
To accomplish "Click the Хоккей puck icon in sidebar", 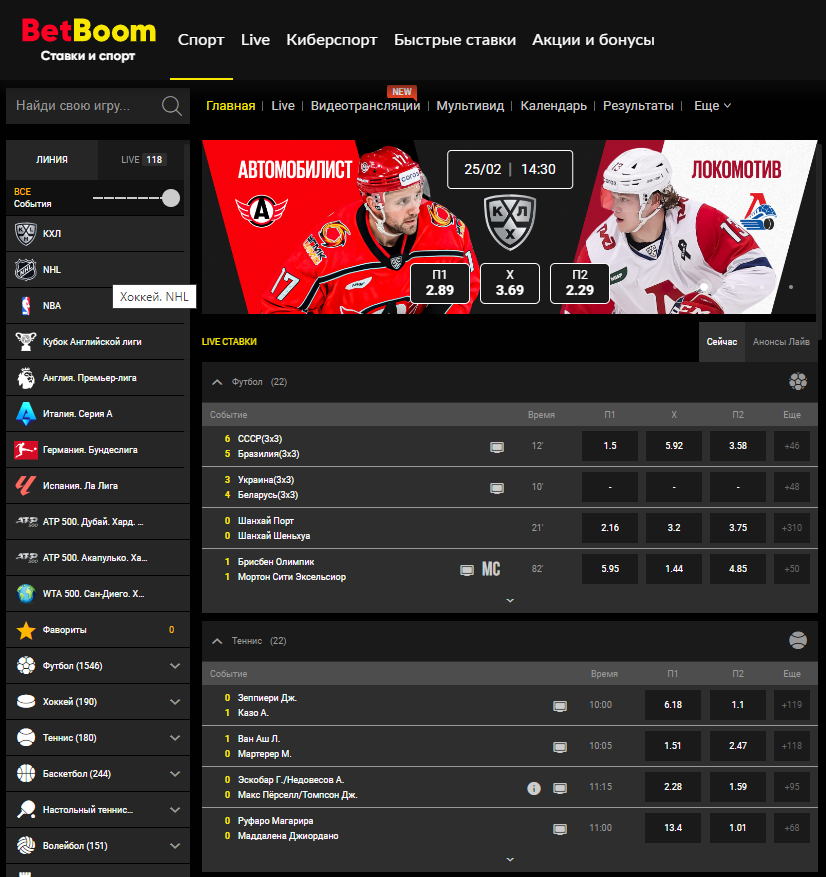I will 25,701.
